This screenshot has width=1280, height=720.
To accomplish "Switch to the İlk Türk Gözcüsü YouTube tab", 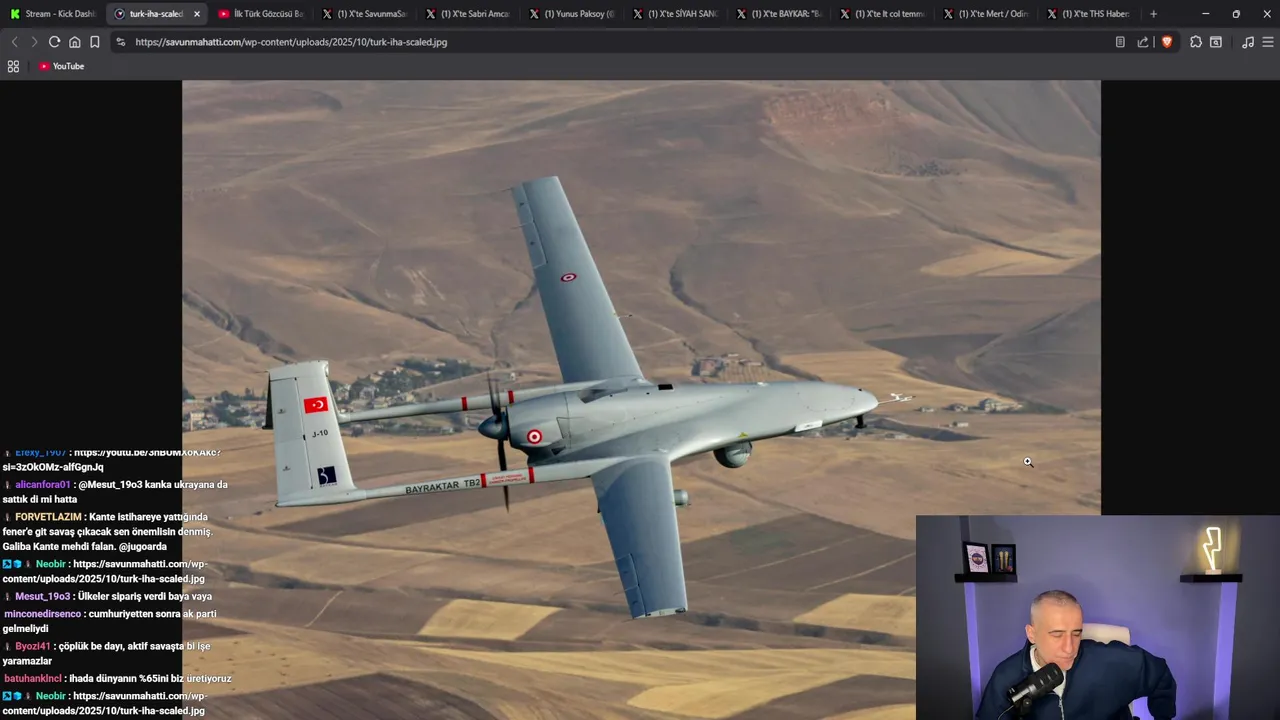I will pyautogui.click(x=260, y=14).
